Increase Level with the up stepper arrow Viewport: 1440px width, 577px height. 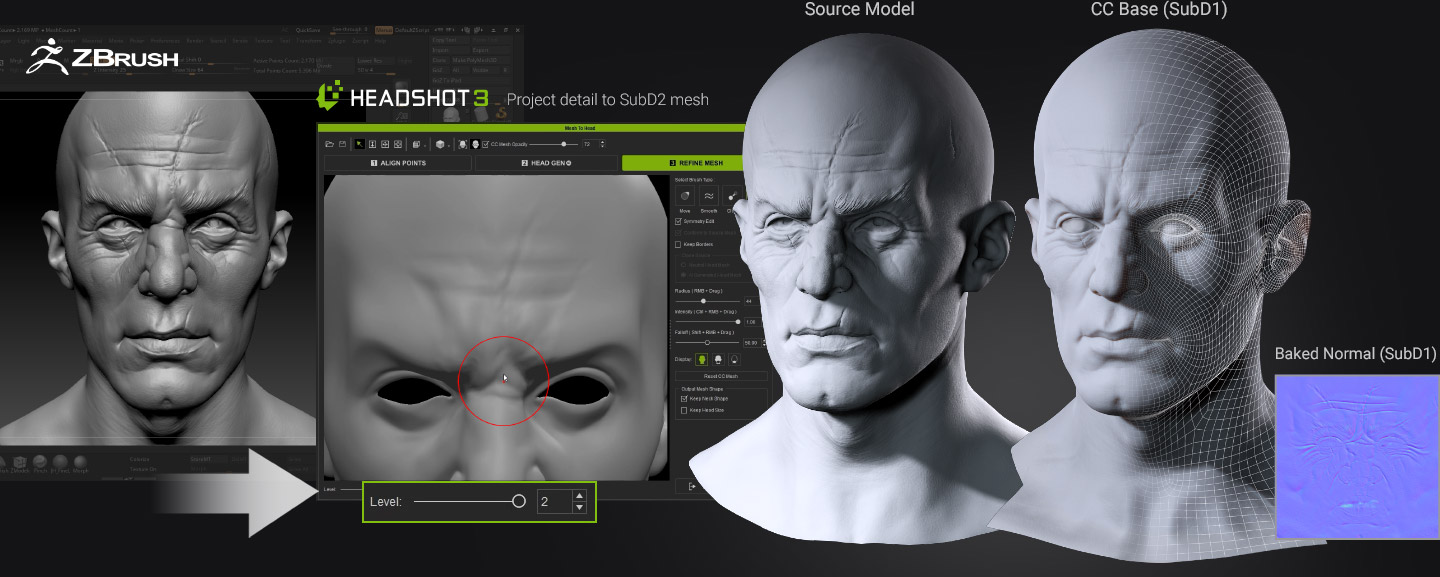pyautogui.click(x=578, y=496)
